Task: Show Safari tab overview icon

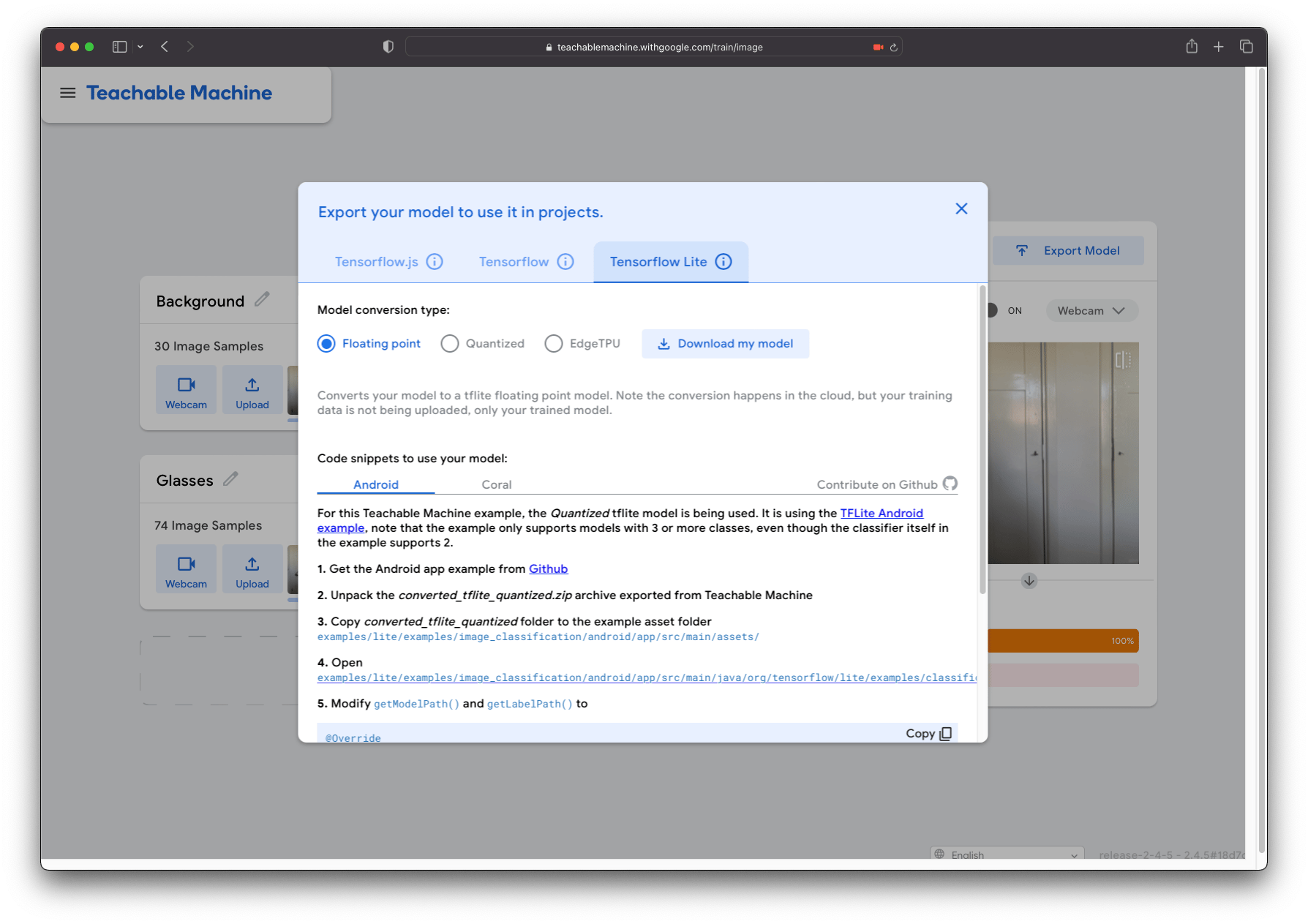Action: pos(1247,47)
